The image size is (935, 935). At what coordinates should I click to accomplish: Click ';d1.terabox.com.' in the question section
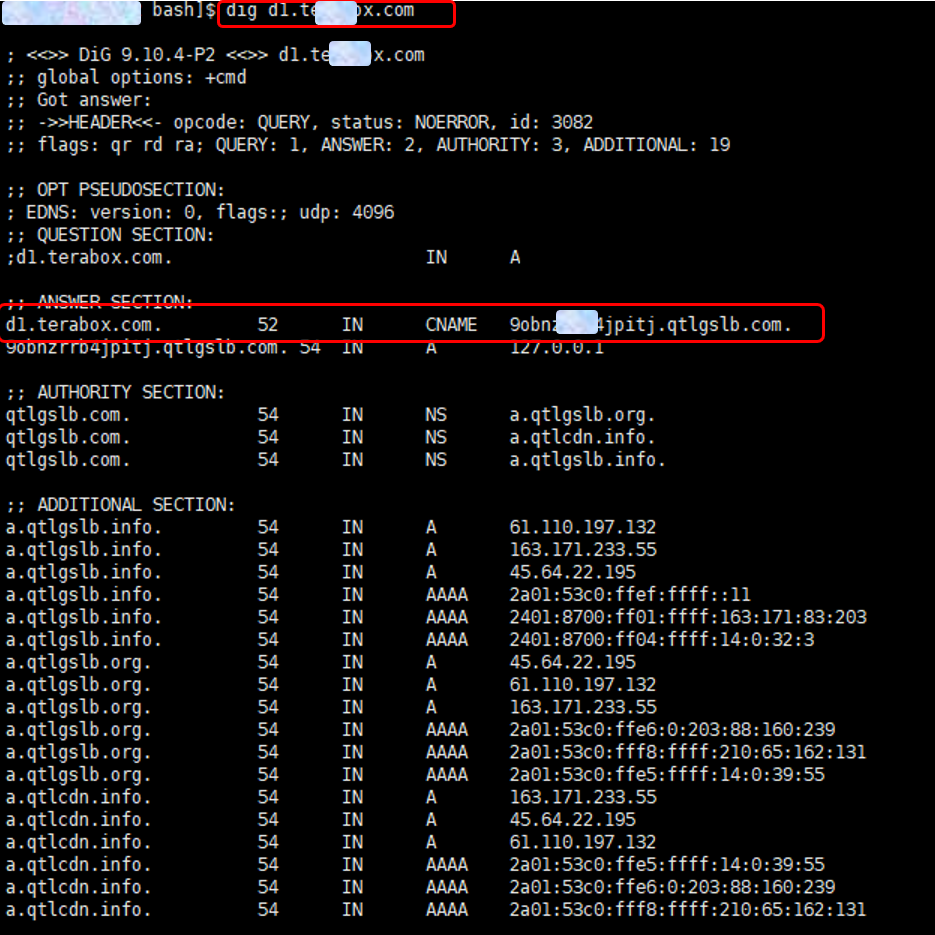point(89,258)
